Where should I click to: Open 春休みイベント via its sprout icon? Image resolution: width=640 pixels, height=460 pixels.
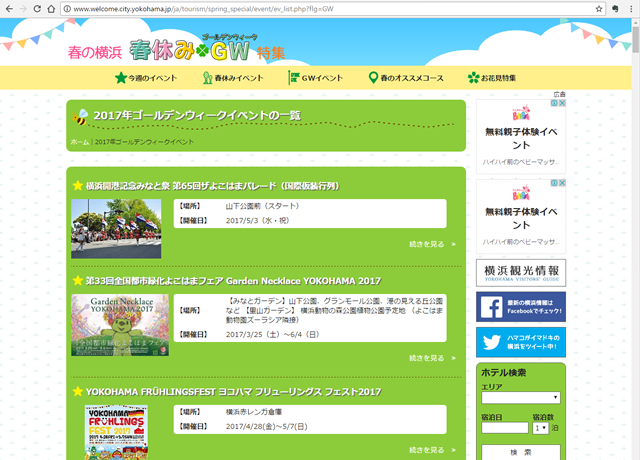point(207,78)
